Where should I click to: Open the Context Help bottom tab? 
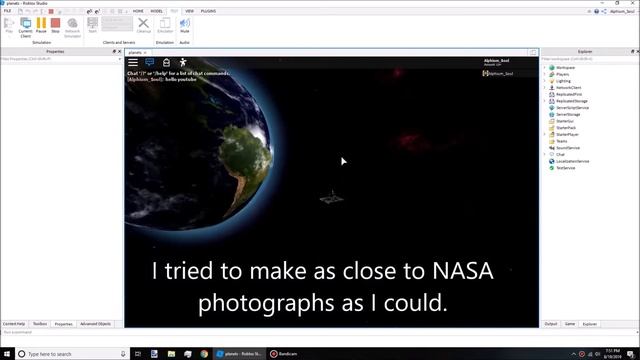pyautogui.click(x=14, y=324)
